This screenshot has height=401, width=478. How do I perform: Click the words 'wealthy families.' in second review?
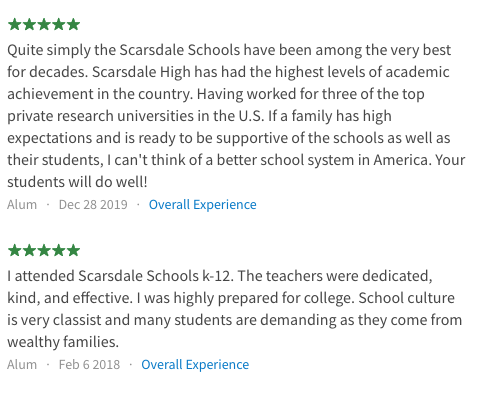[63, 342]
